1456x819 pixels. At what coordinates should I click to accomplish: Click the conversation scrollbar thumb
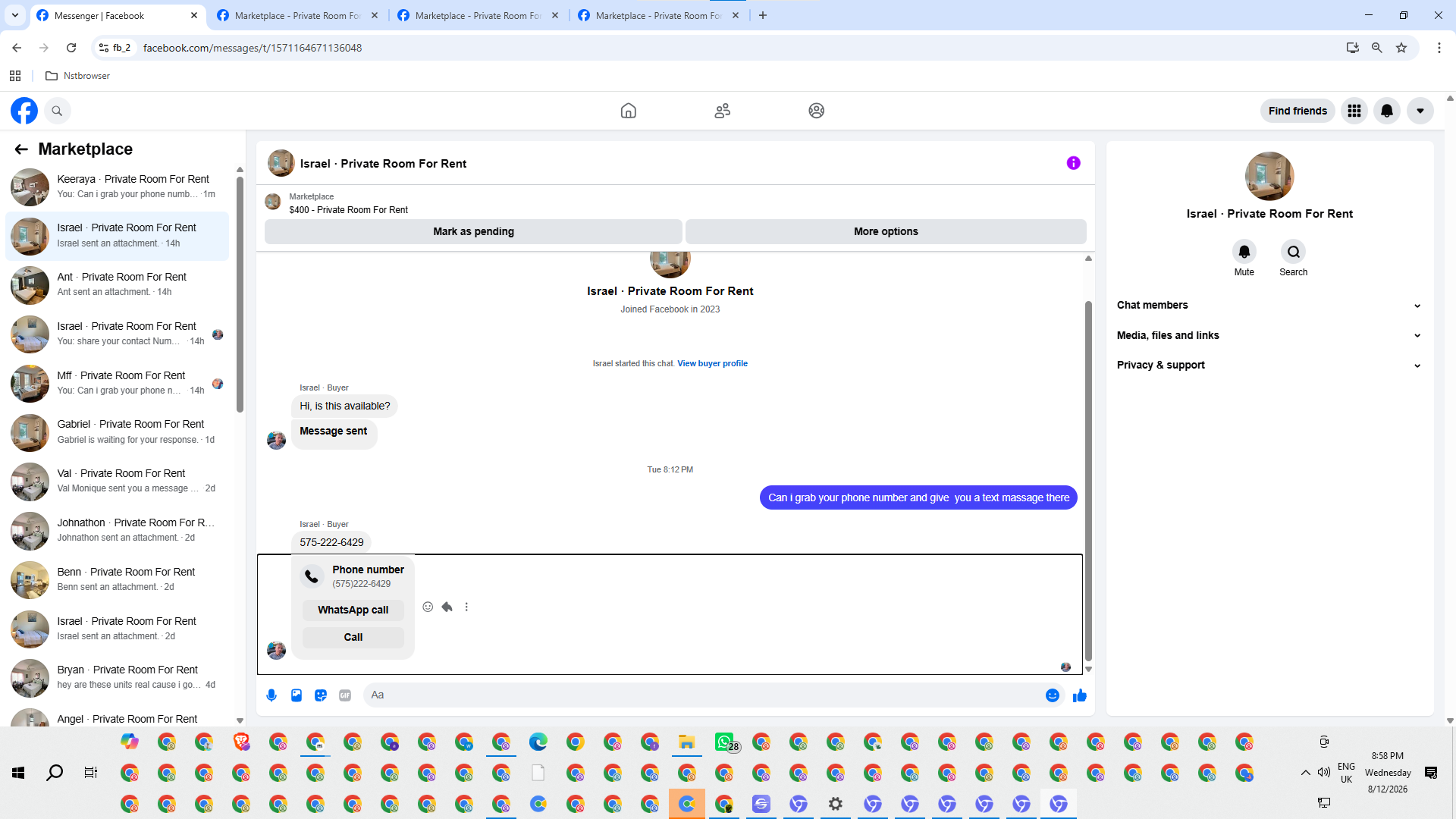click(1088, 481)
